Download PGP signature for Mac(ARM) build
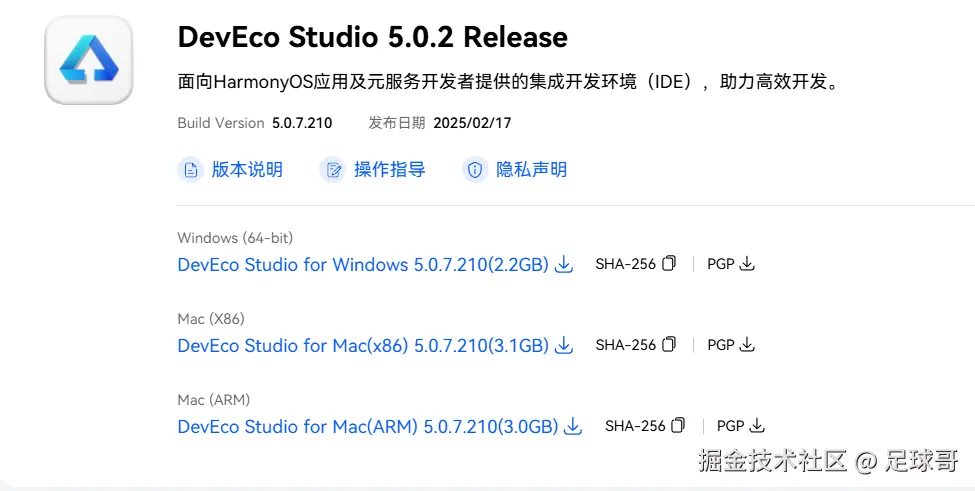975x491 pixels. [757, 425]
